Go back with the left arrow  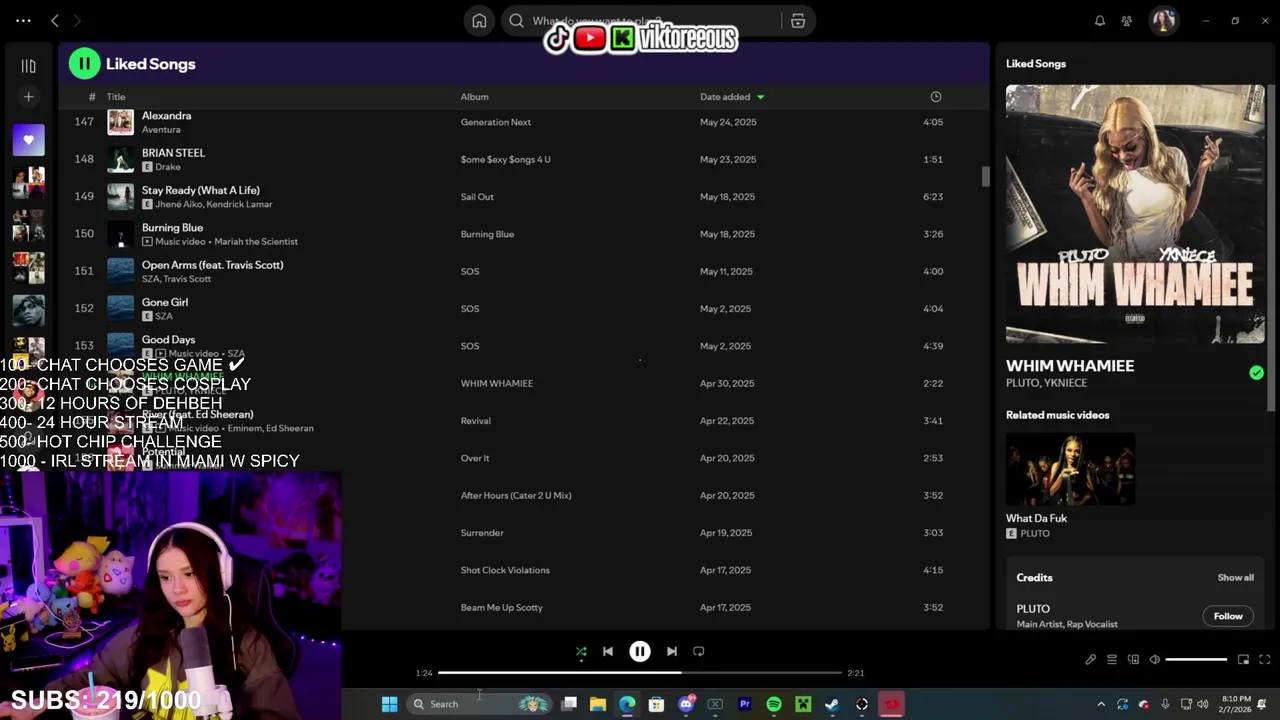point(55,21)
